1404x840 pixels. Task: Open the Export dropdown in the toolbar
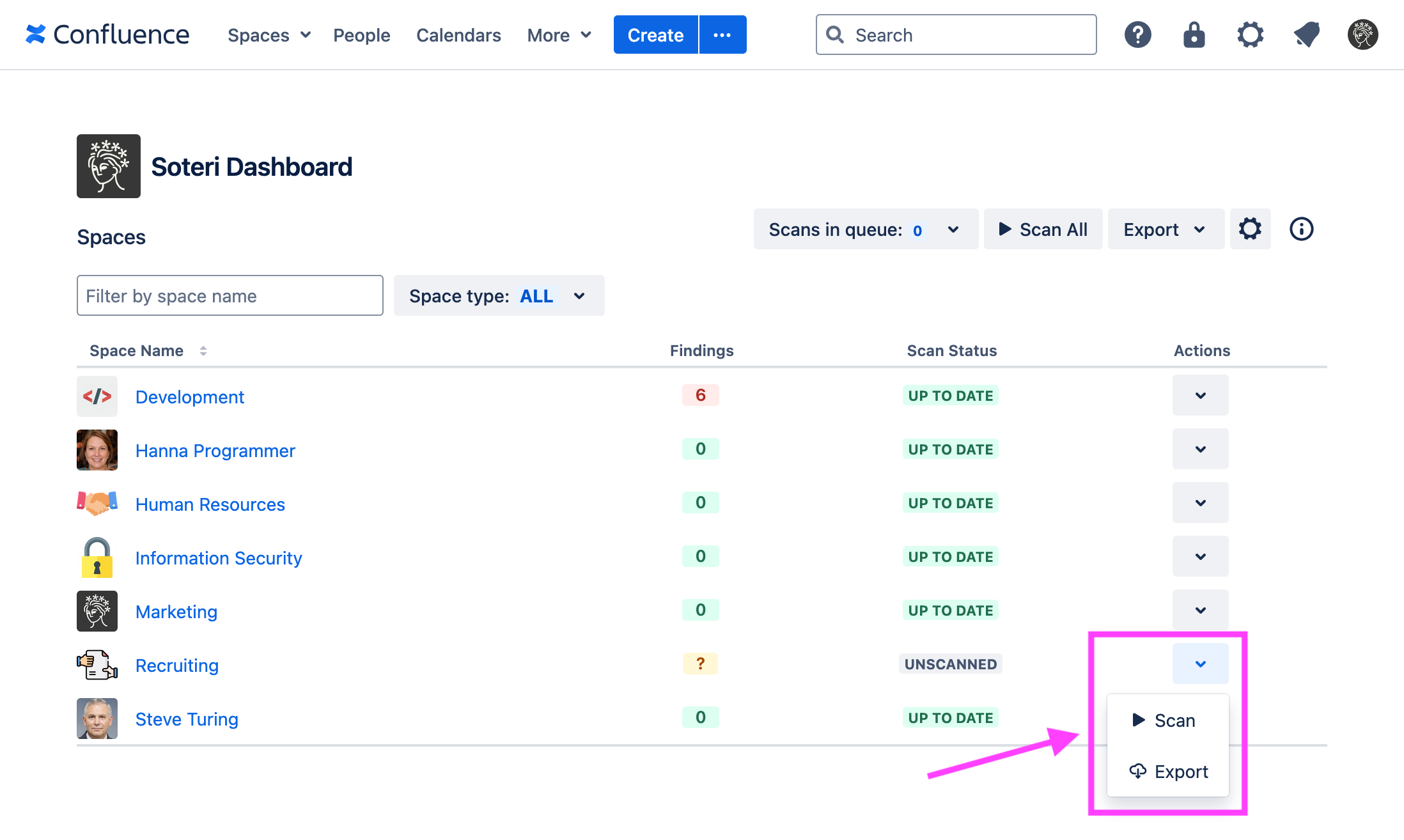1165,229
